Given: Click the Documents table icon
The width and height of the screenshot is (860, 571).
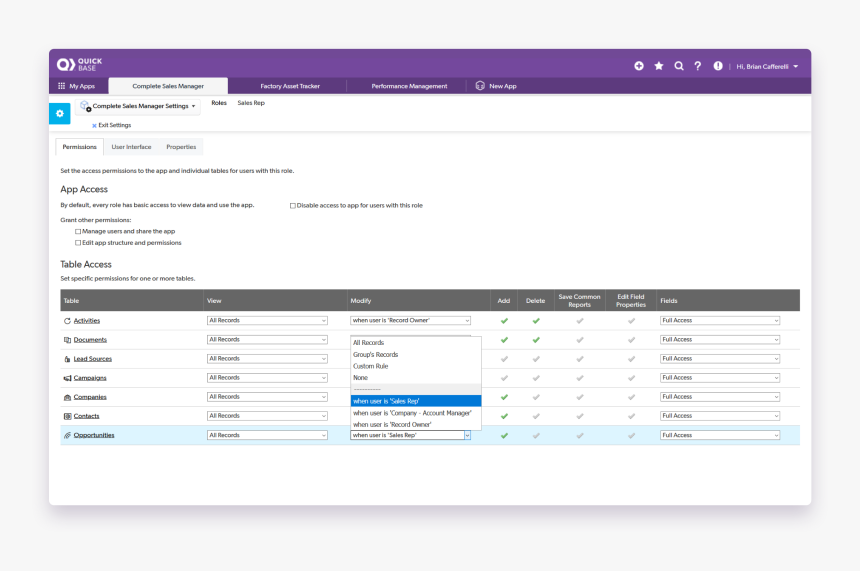Looking at the screenshot, I should (x=67, y=340).
